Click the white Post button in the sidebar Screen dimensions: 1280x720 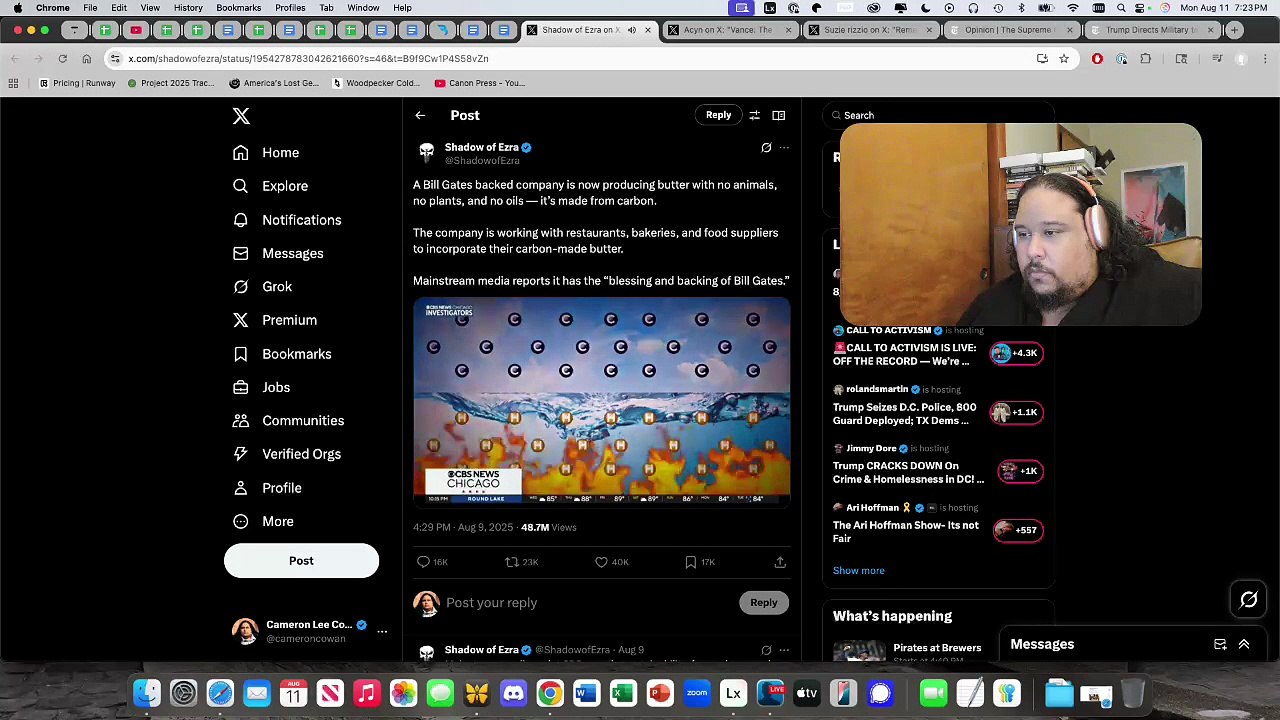[301, 561]
